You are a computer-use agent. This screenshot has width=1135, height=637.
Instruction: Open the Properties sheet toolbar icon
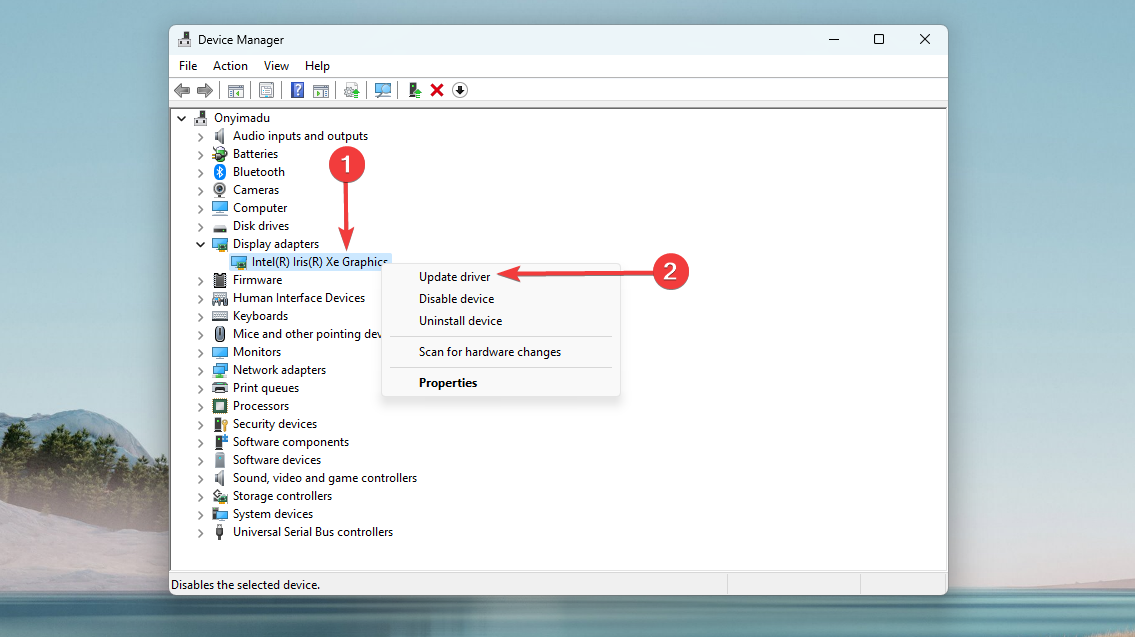[266, 90]
